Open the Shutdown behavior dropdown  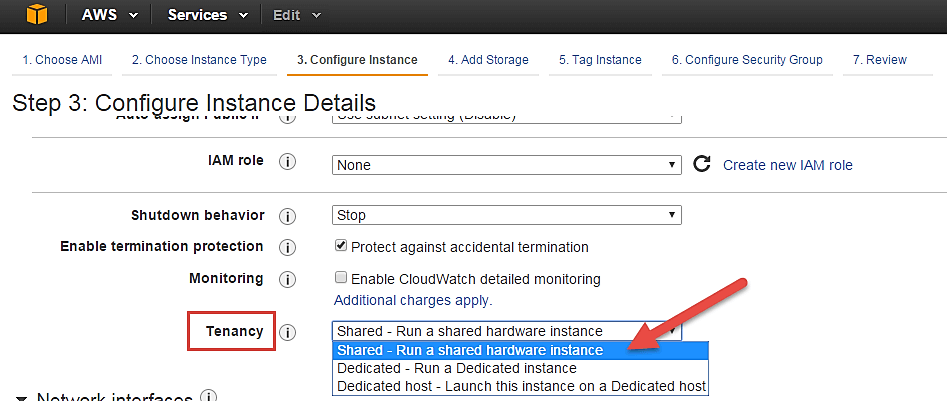pyautogui.click(x=506, y=215)
